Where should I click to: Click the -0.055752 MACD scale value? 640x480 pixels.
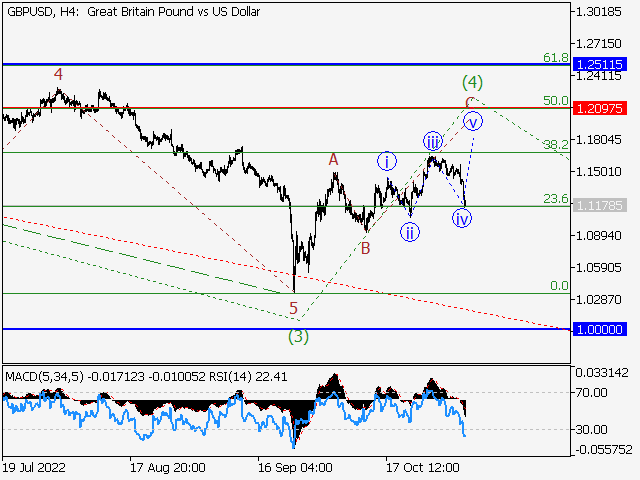(x=604, y=450)
